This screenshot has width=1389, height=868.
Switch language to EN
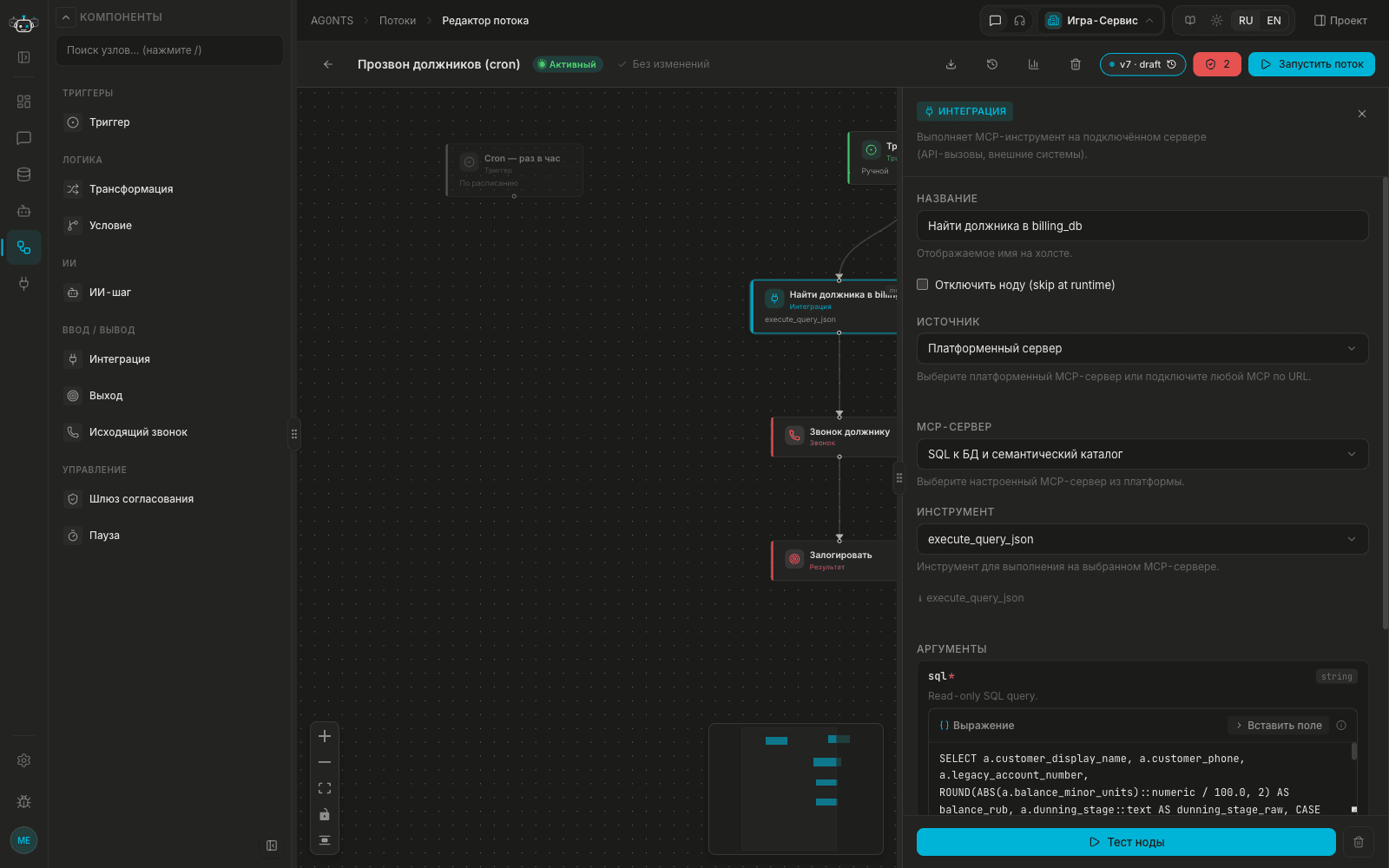(x=1274, y=21)
